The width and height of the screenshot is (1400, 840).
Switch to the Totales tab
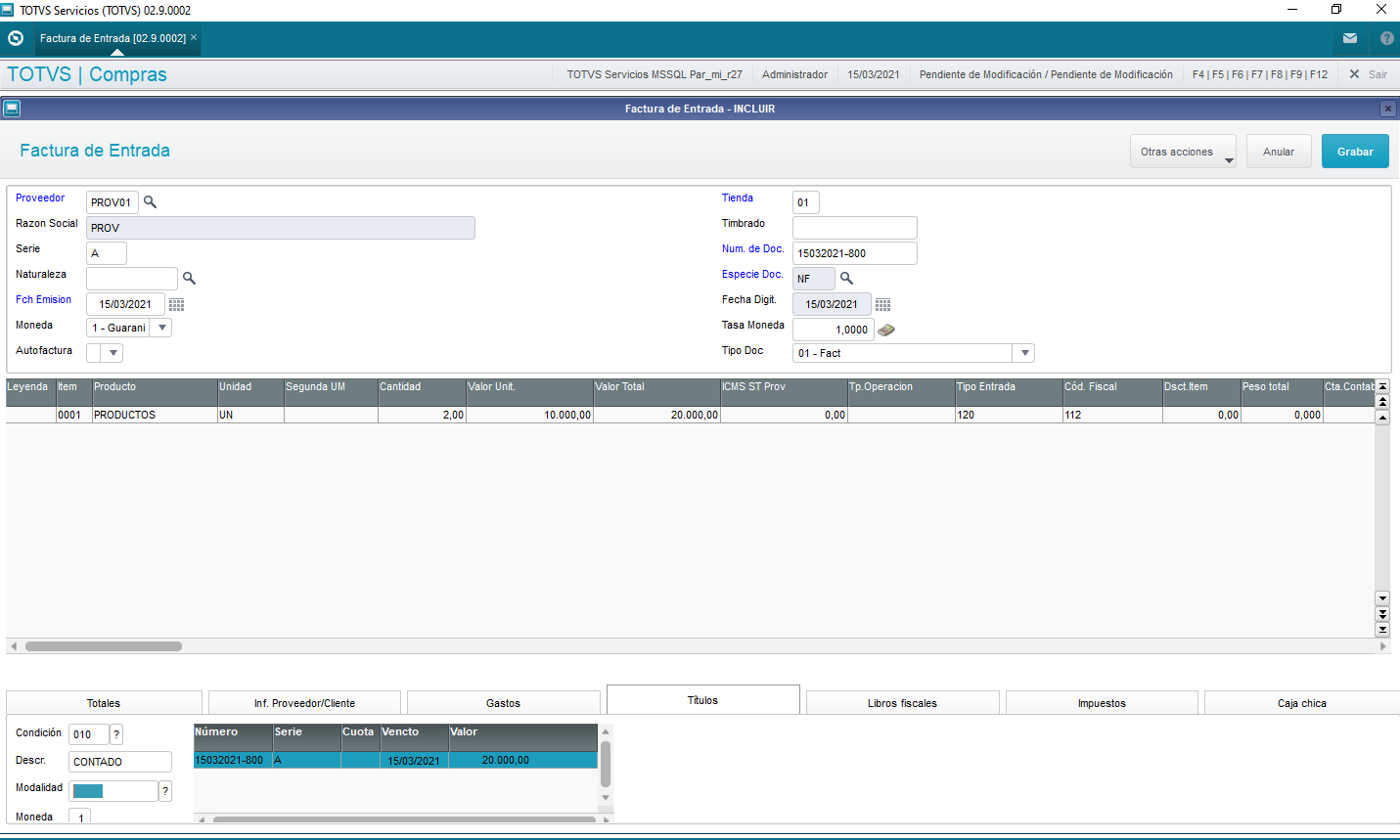point(104,703)
